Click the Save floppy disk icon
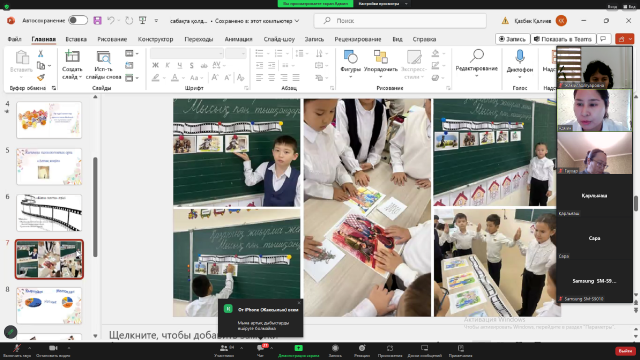The height and width of the screenshot is (360, 640). point(97,20)
